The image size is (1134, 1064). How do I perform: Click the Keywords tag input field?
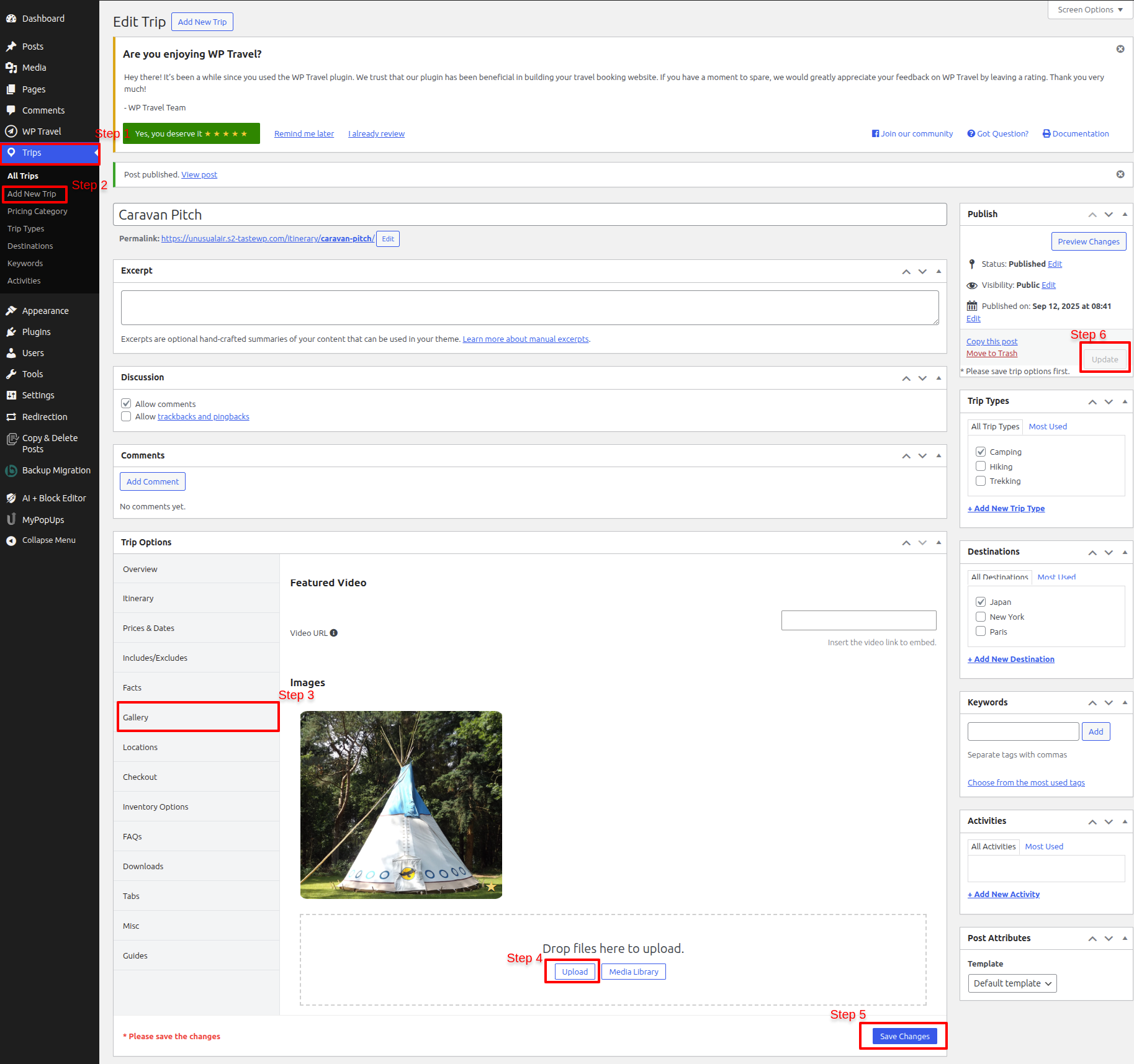click(x=1023, y=731)
